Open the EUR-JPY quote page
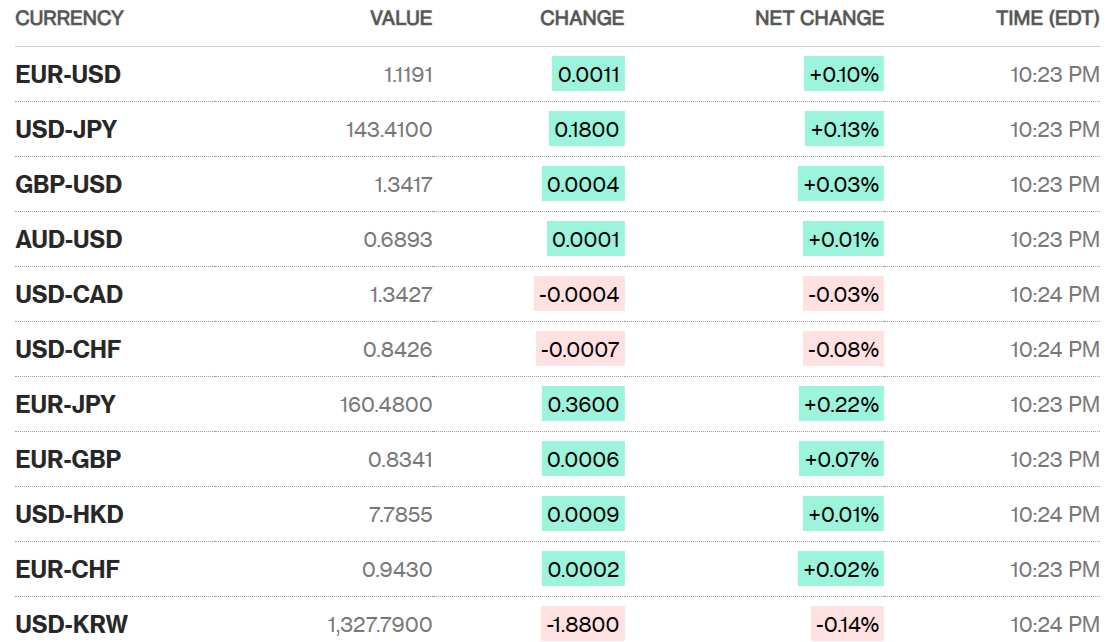Image resolution: width=1116 pixels, height=642 pixels. (x=65, y=405)
